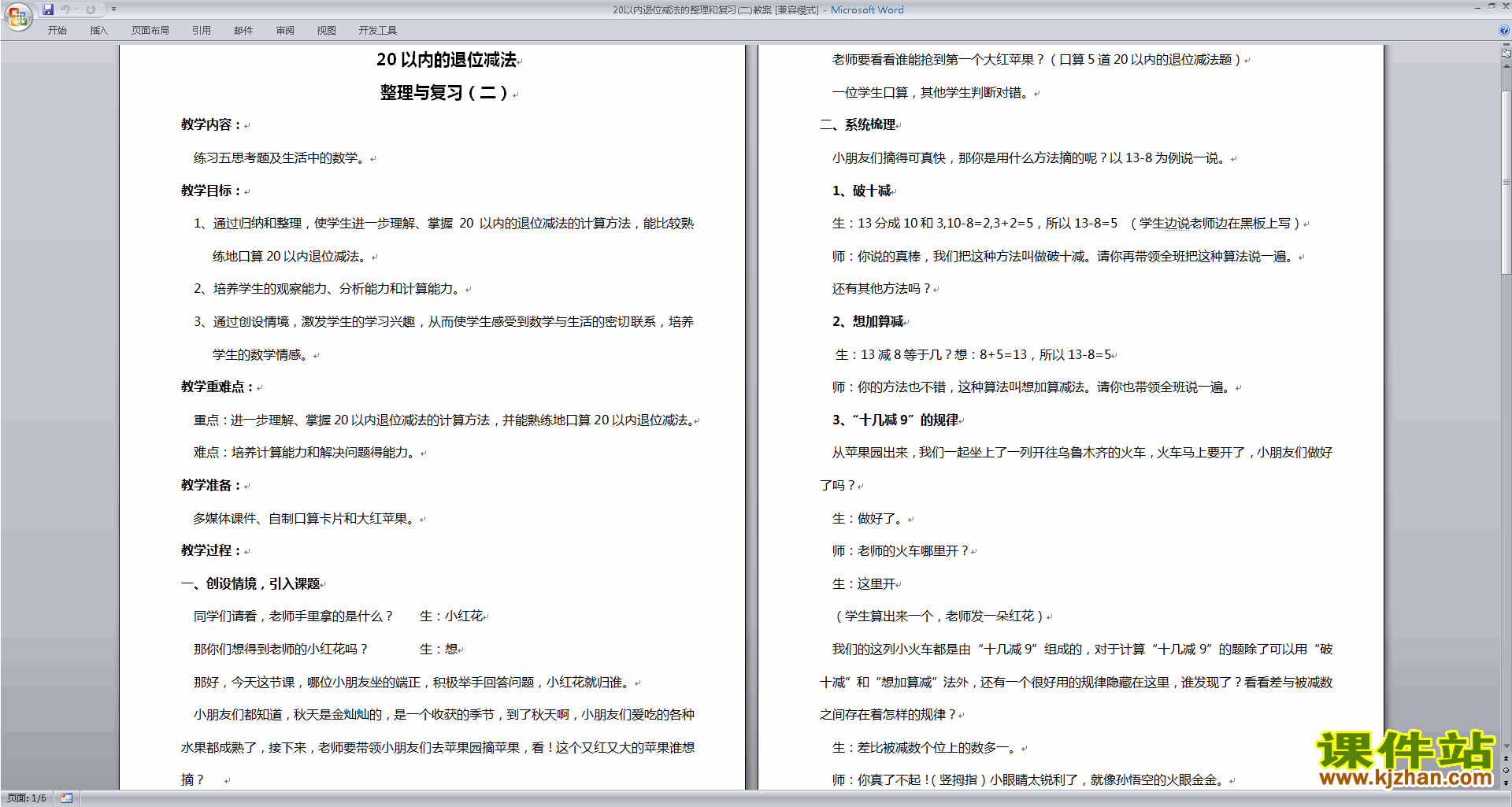Open Word Help question mark icon
Image resolution: width=1512 pixels, height=807 pixels.
point(1504,31)
